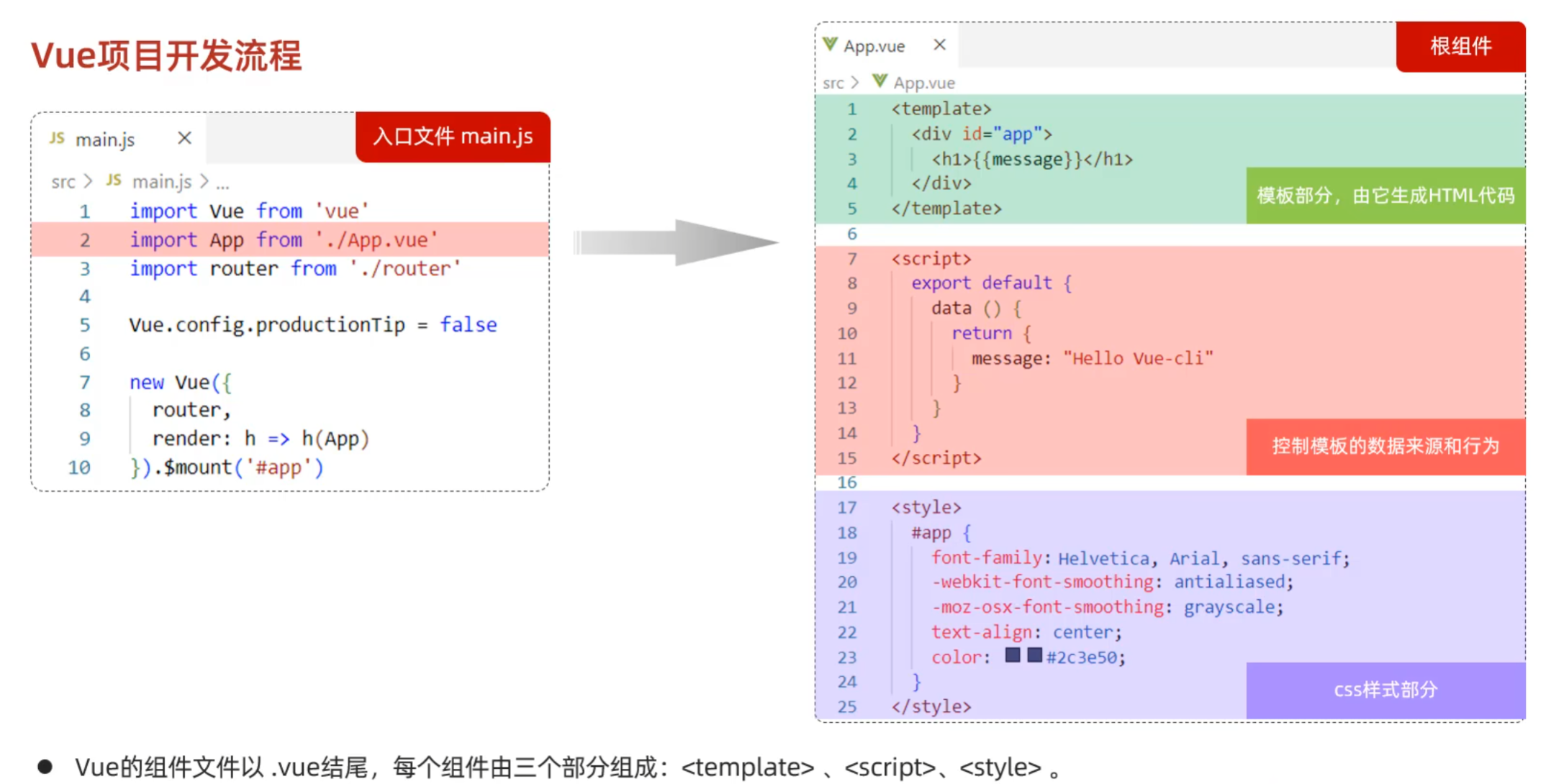Expand breadcrumb chevron after src in main.js
Viewport: 1551px width, 784px height.
pos(88,181)
